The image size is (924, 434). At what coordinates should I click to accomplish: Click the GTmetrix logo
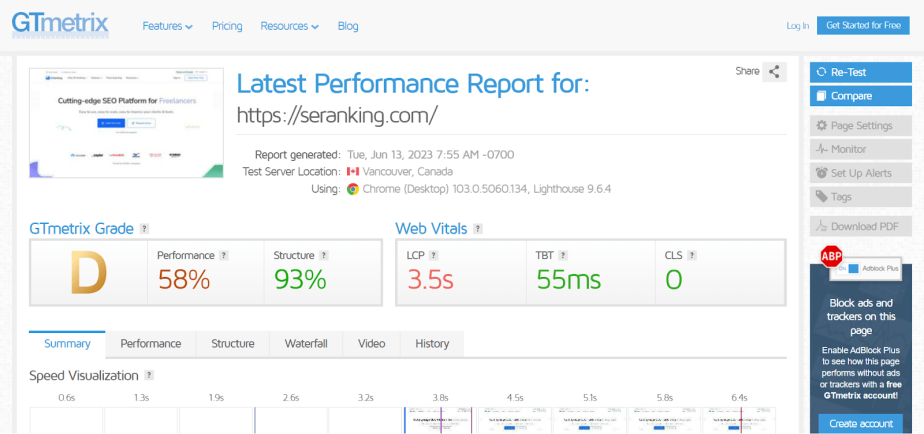(x=60, y=25)
